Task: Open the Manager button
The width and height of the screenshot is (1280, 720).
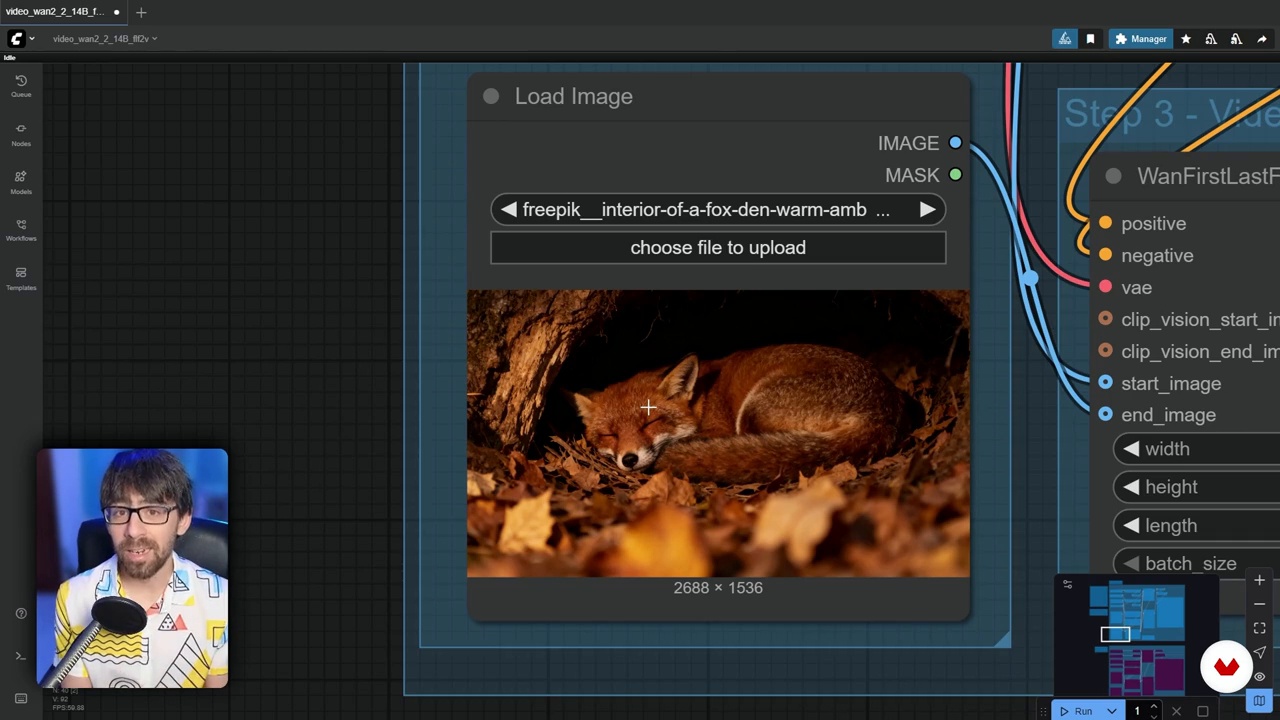Action: (x=1140, y=39)
